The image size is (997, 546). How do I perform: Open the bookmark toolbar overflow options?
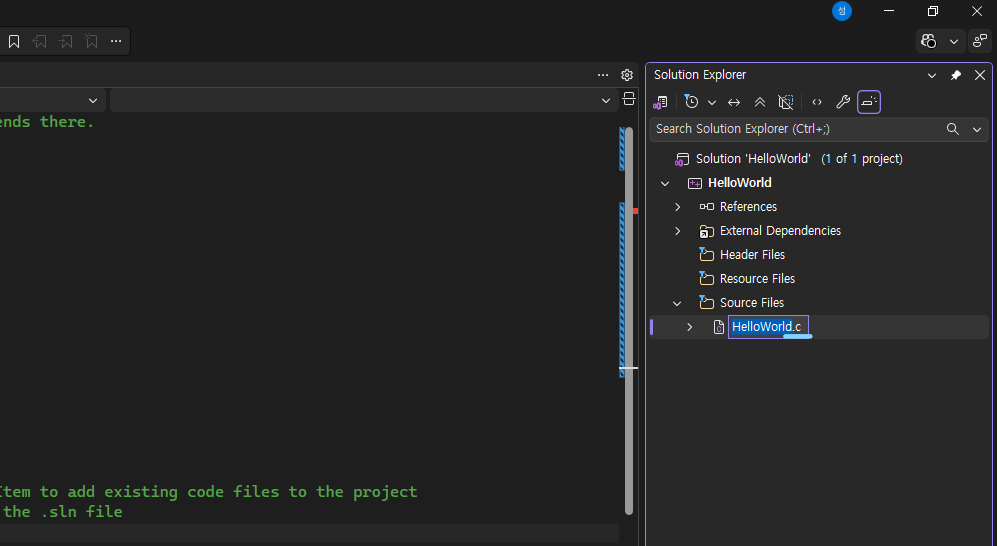point(116,41)
